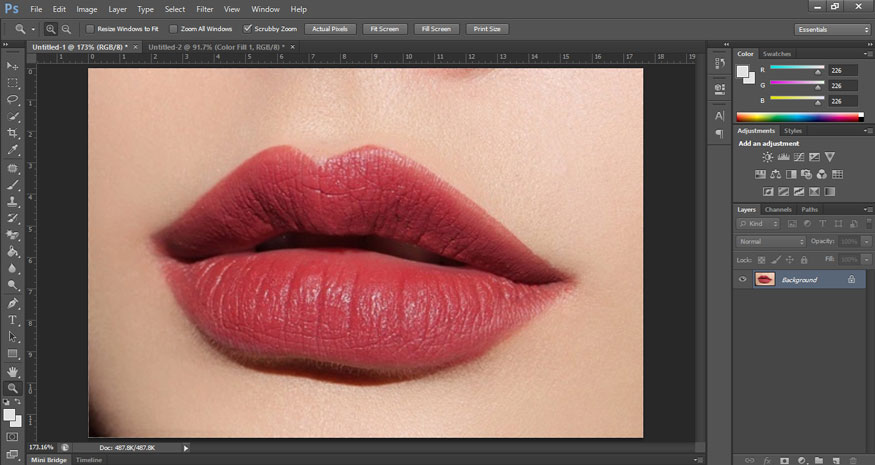Select the Hand tool
875x465 pixels.
[x=13, y=371]
